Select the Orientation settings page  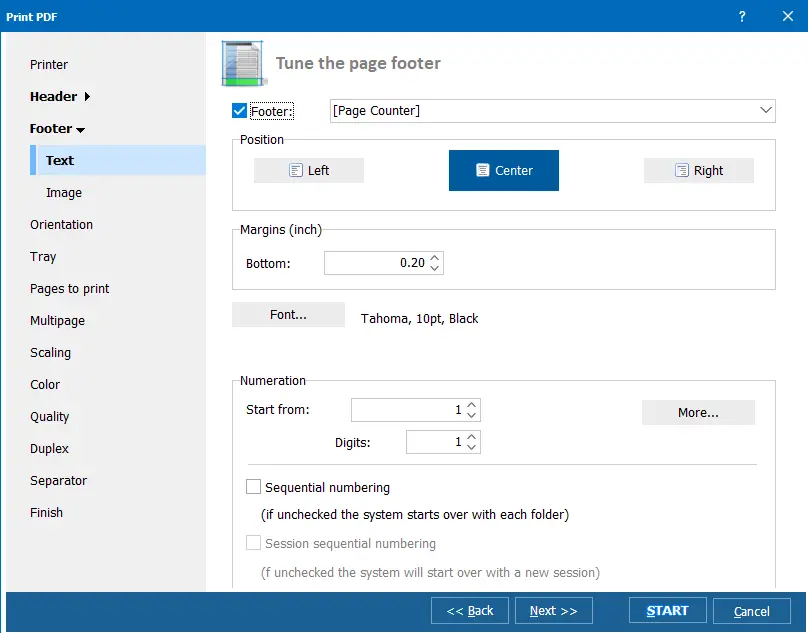tap(61, 224)
